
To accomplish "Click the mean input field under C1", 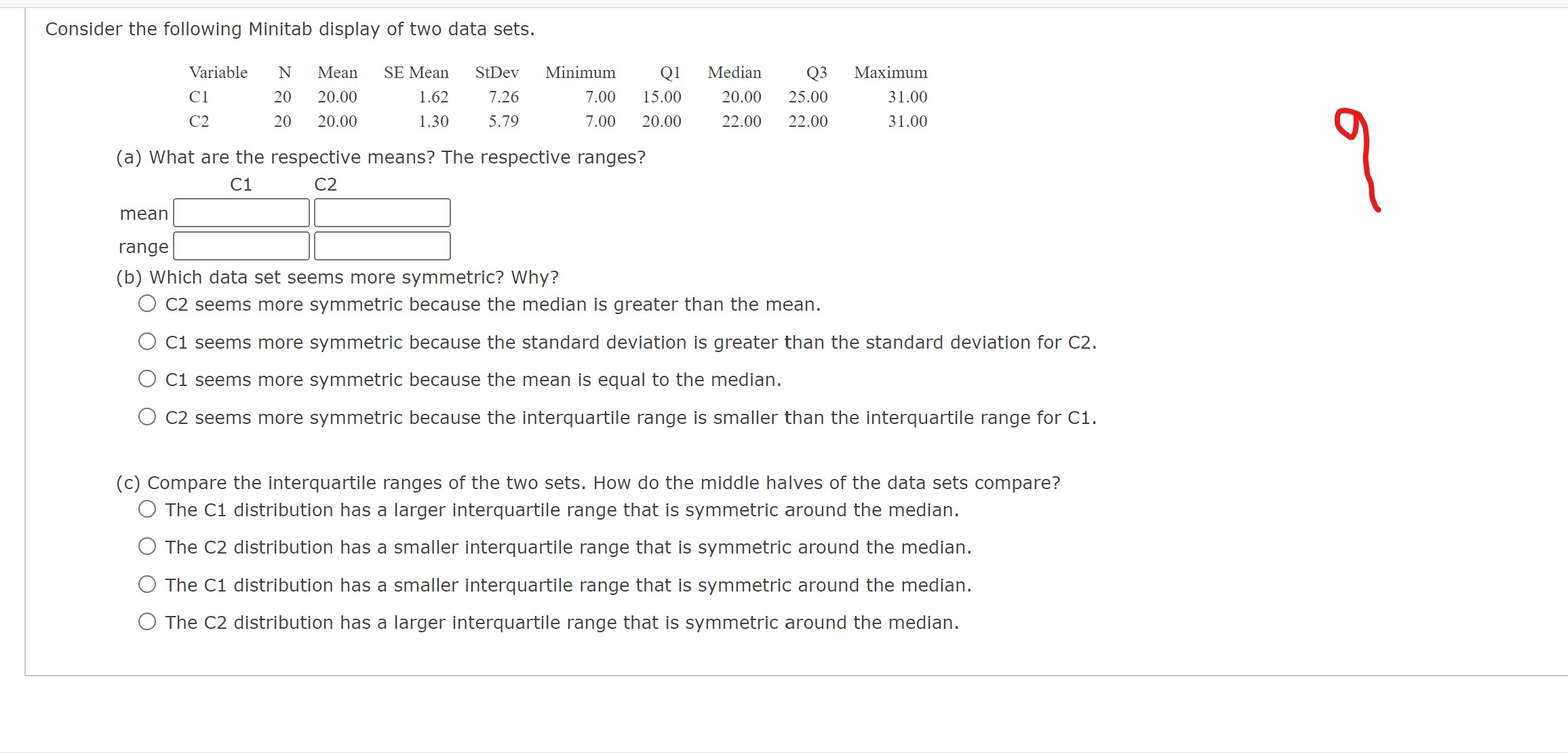I will (241, 212).
